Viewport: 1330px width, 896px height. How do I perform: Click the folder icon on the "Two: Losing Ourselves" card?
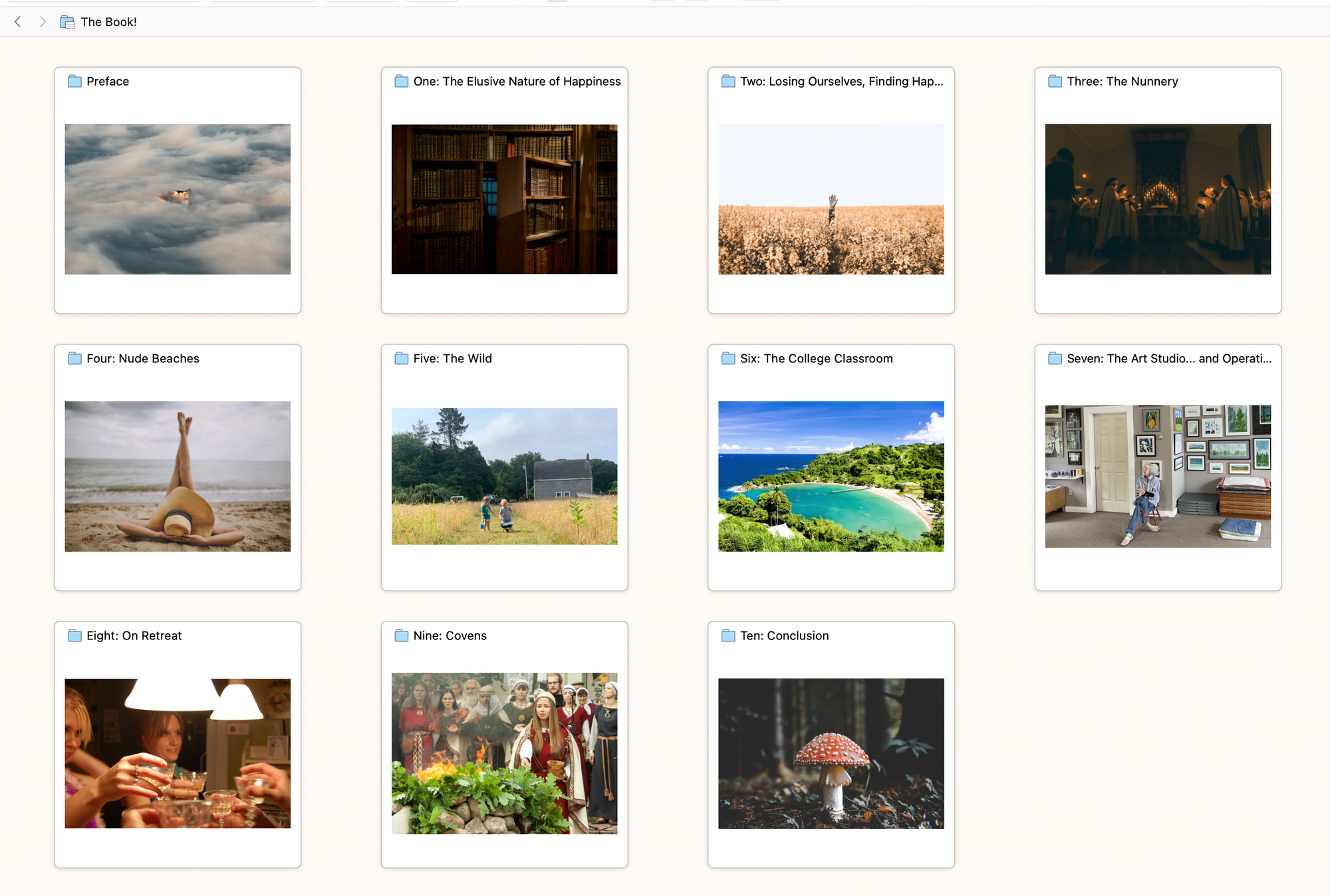click(x=728, y=81)
